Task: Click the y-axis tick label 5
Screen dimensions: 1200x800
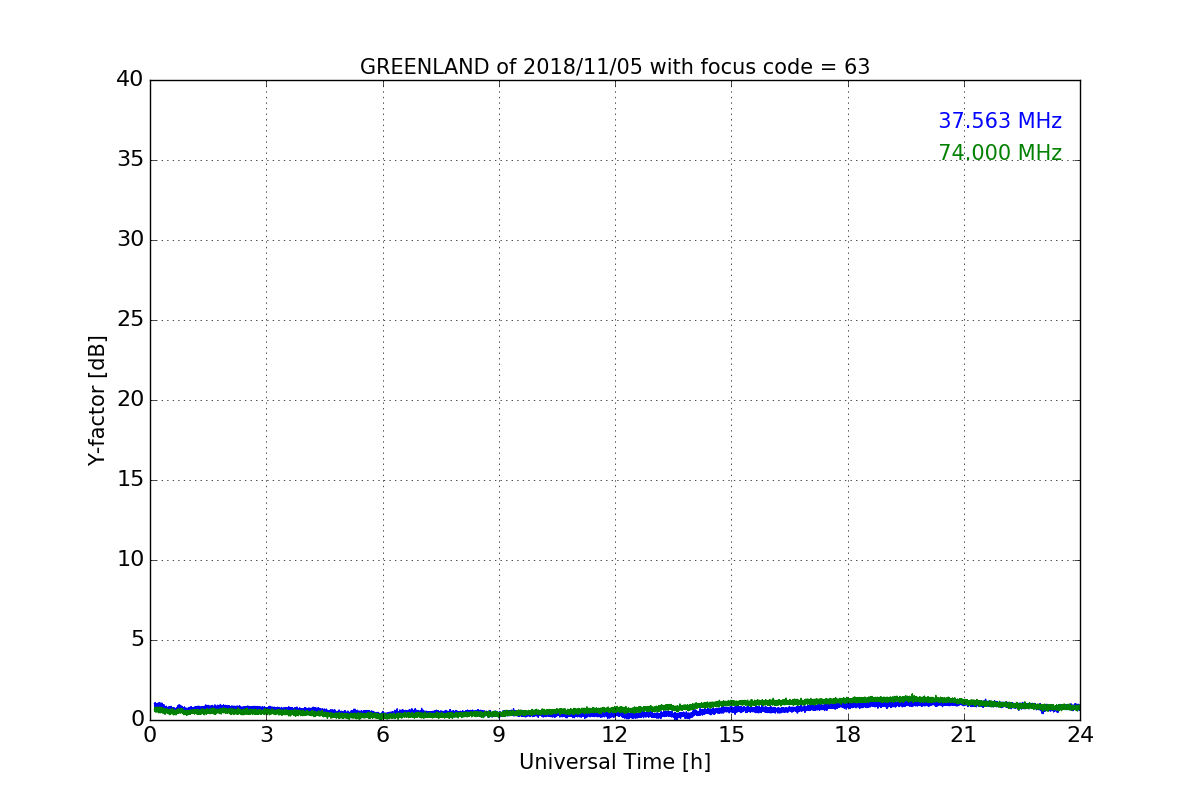Action: 137,639
